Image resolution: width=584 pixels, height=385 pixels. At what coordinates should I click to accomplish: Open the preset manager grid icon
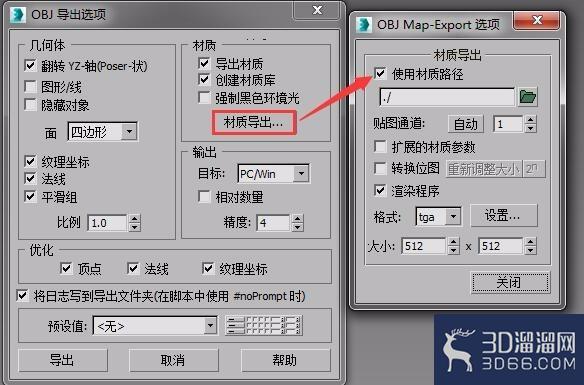click(x=264, y=325)
